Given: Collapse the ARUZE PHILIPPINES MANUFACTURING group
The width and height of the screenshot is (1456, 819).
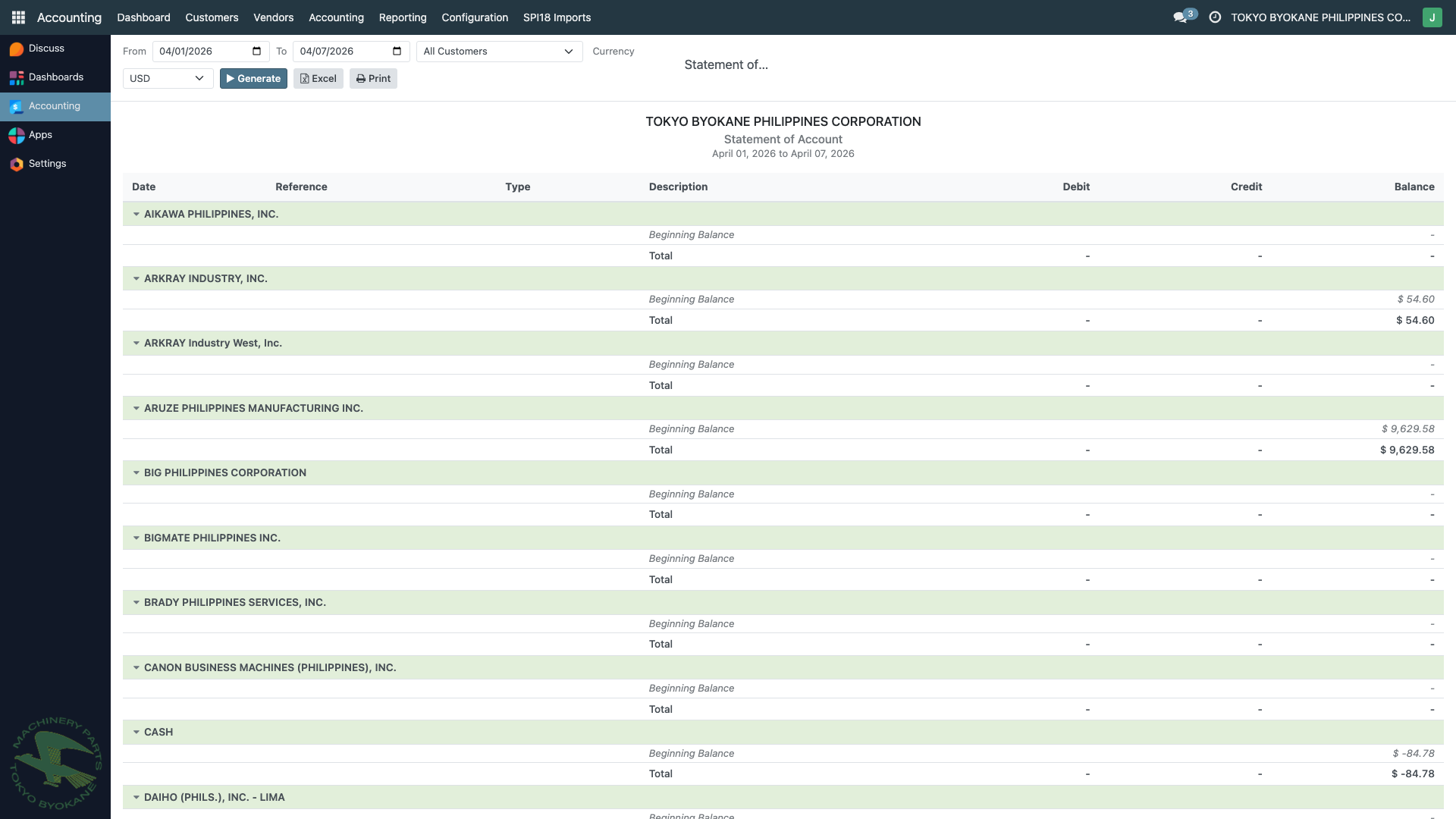Looking at the screenshot, I should 136,409.
